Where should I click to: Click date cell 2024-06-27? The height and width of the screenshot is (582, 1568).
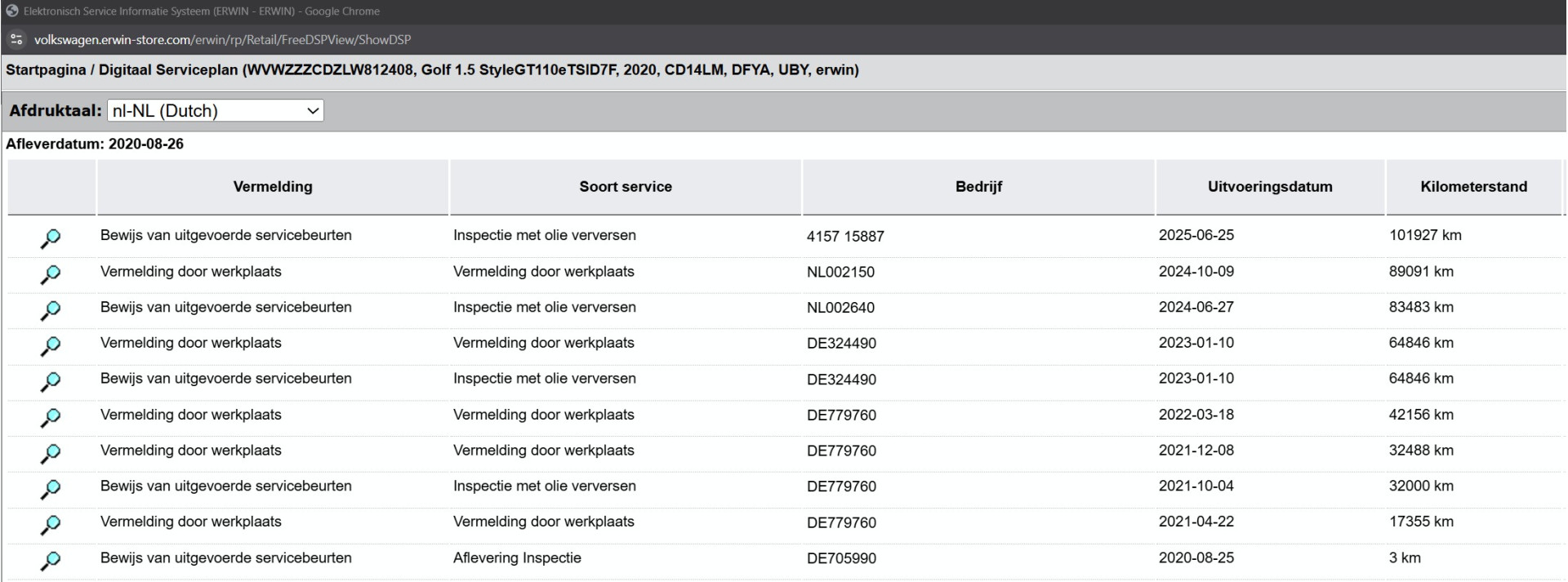click(x=1196, y=308)
